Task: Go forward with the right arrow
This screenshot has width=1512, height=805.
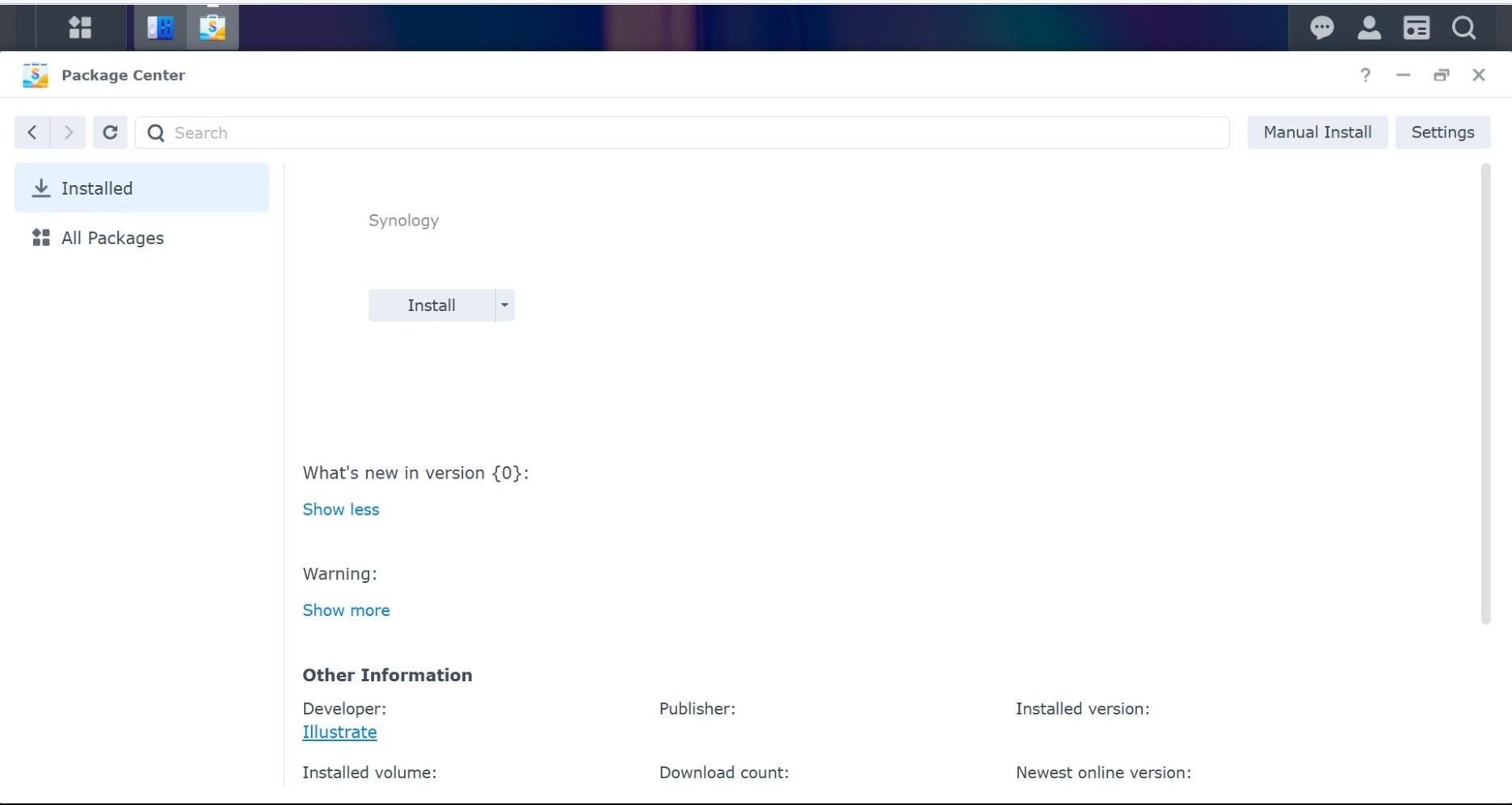Action: [x=69, y=133]
